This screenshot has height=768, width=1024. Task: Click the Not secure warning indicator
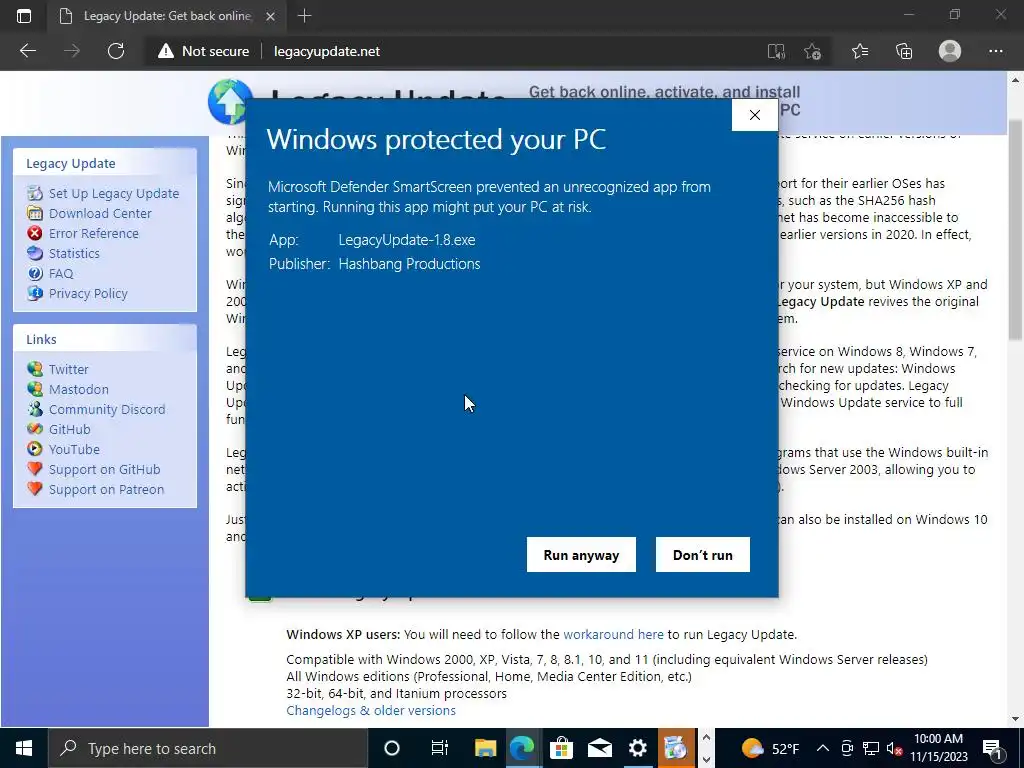pyautogui.click(x=204, y=51)
